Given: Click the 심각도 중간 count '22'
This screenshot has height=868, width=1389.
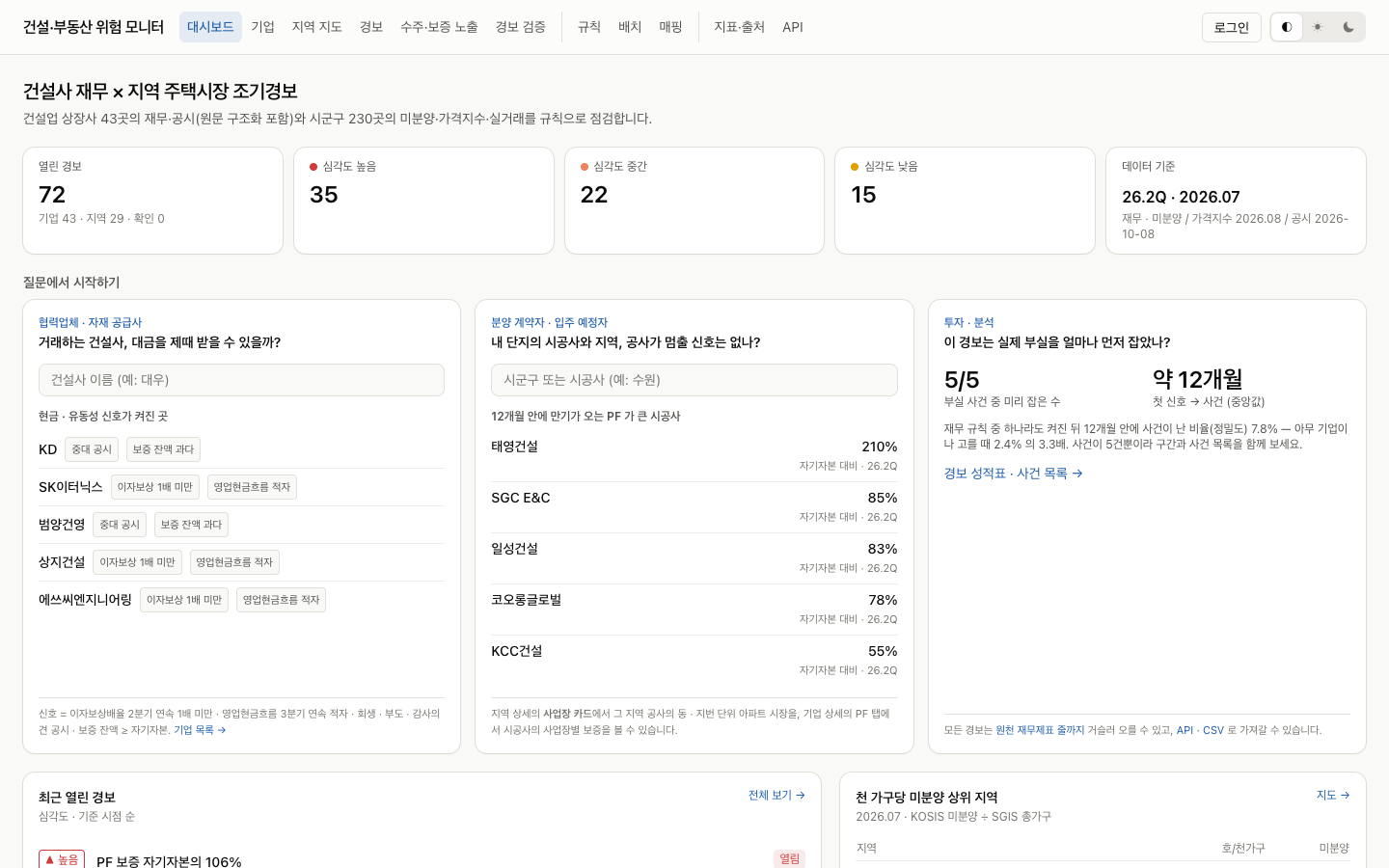Looking at the screenshot, I should point(594,195).
